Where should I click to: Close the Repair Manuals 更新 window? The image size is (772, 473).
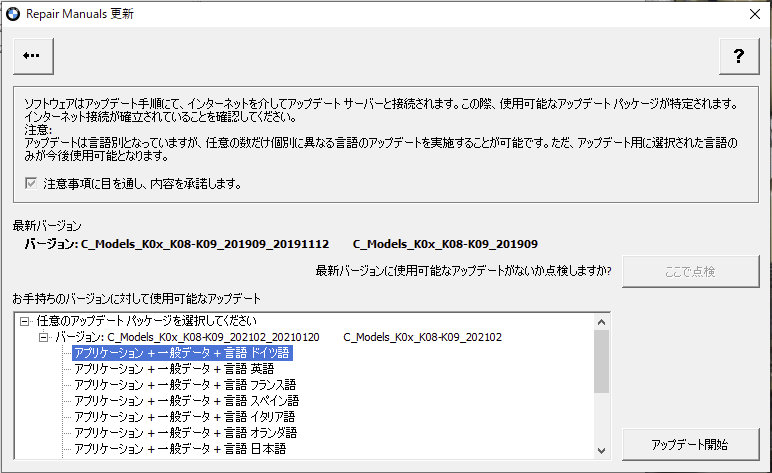point(755,14)
